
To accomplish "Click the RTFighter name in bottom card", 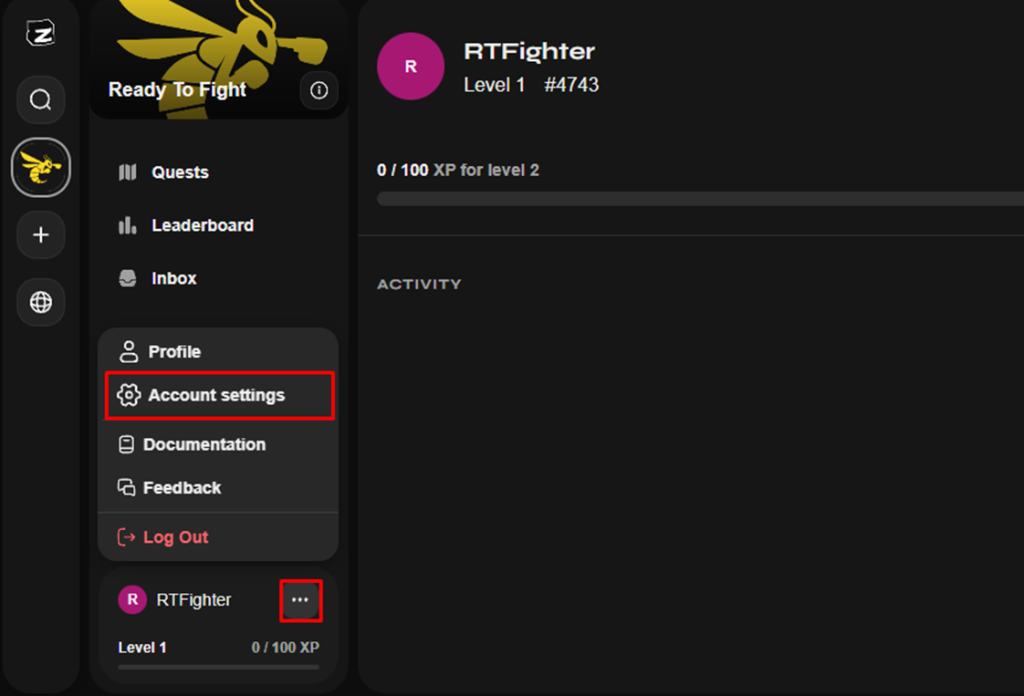I will click(x=194, y=600).
